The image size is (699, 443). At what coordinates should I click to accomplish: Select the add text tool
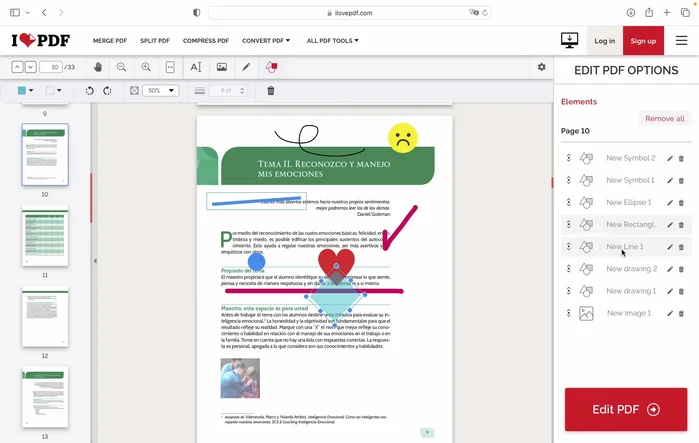(196, 67)
